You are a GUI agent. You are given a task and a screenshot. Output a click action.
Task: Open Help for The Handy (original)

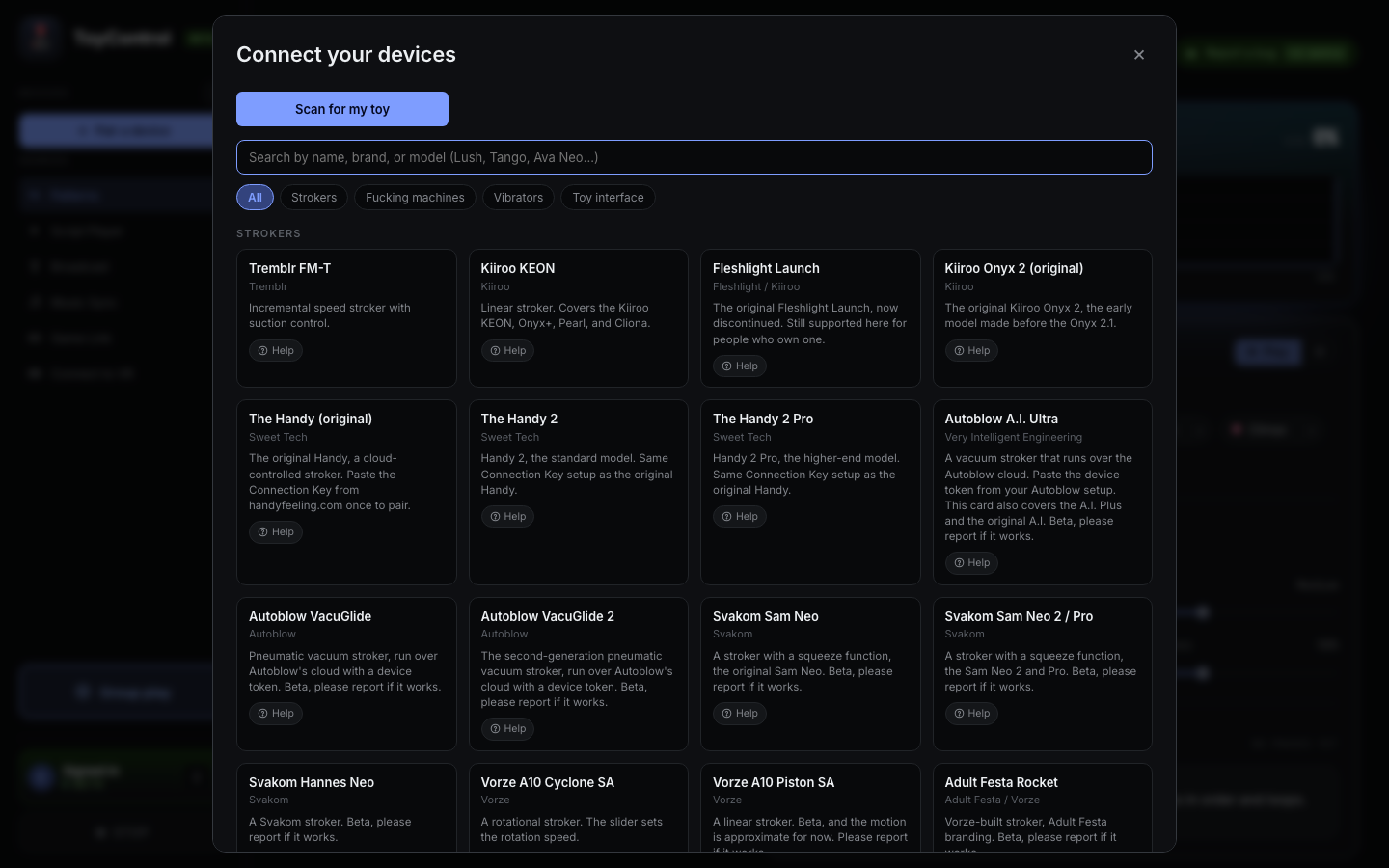276,532
